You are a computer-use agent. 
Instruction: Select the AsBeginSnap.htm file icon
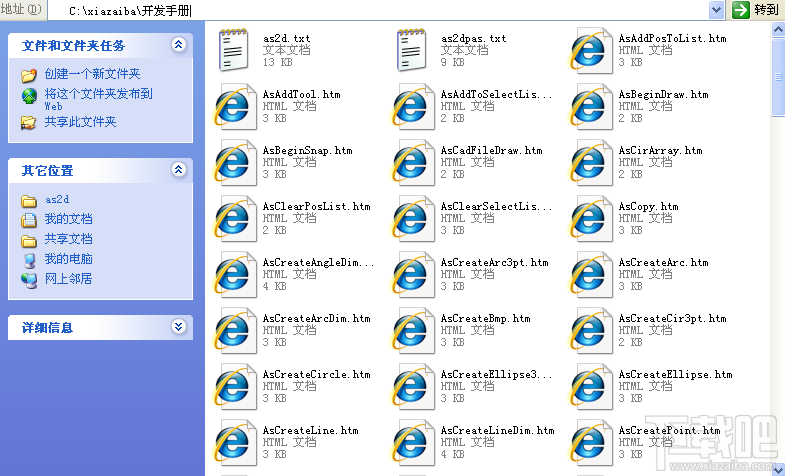pyautogui.click(x=234, y=163)
